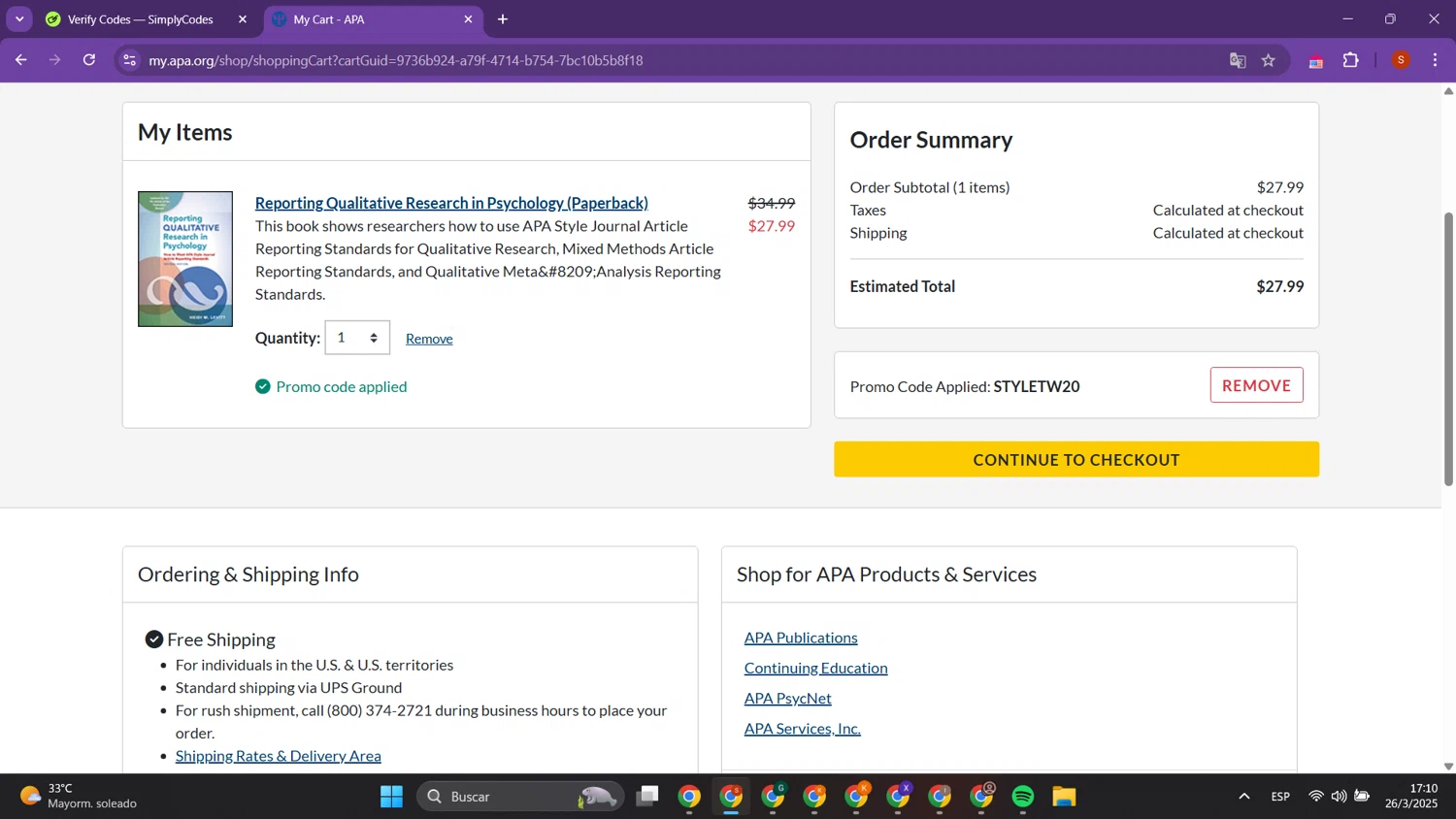Open the Quantity selector

pyautogui.click(x=357, y=338)
